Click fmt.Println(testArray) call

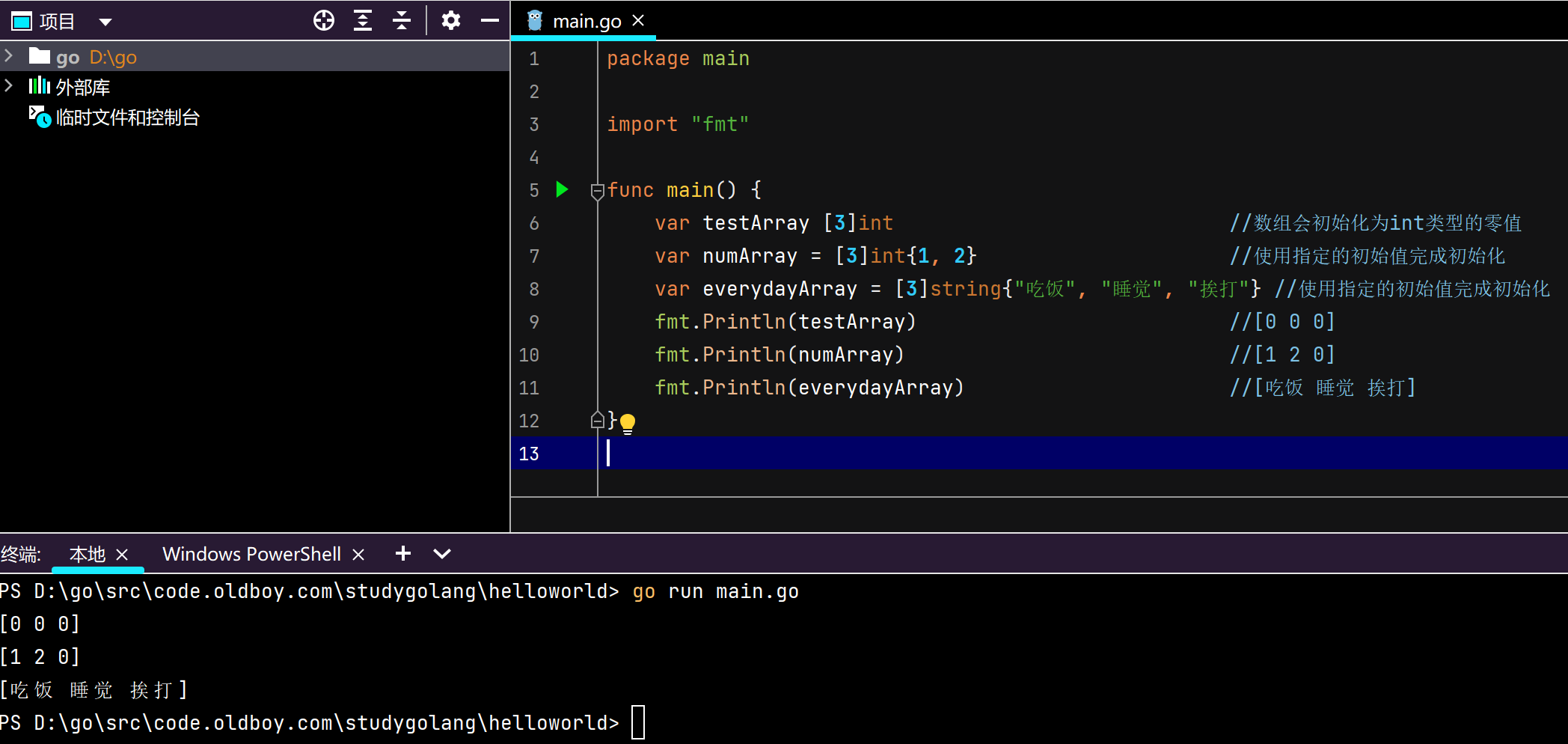pos(785,322)
